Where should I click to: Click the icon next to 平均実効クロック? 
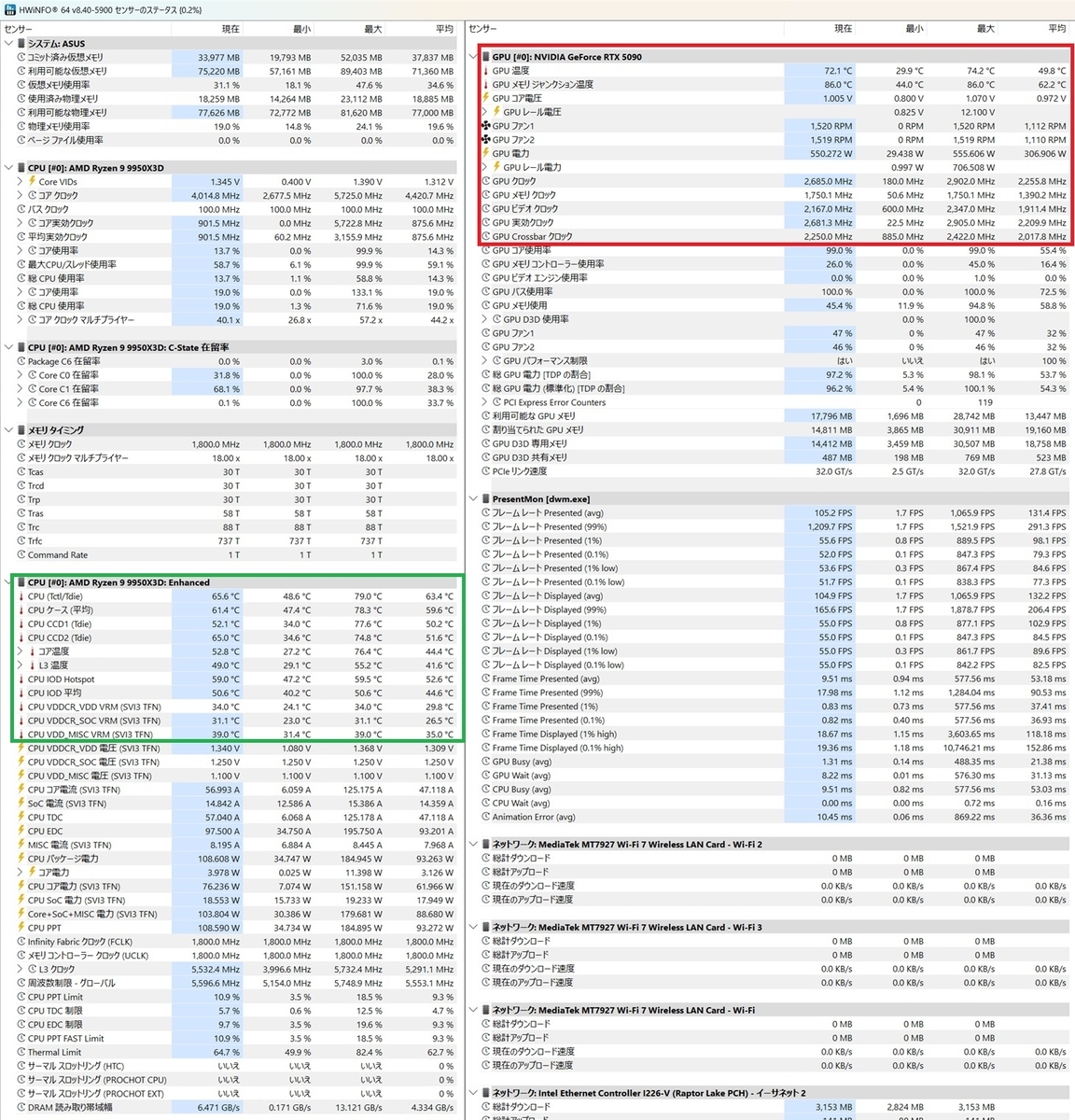click(x=21, y=237)
